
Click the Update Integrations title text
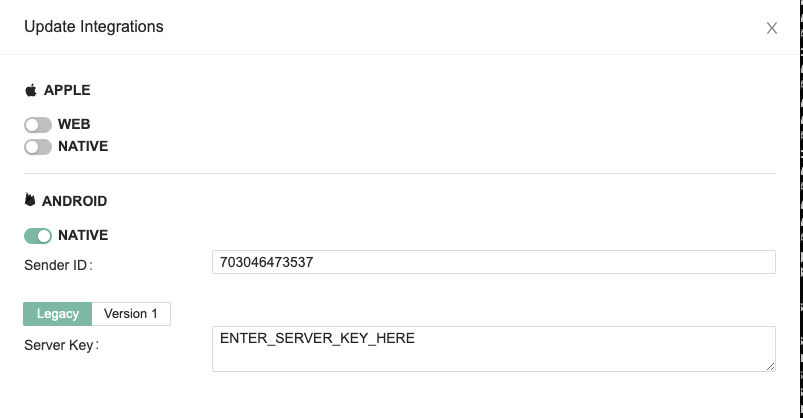[94, 27]
